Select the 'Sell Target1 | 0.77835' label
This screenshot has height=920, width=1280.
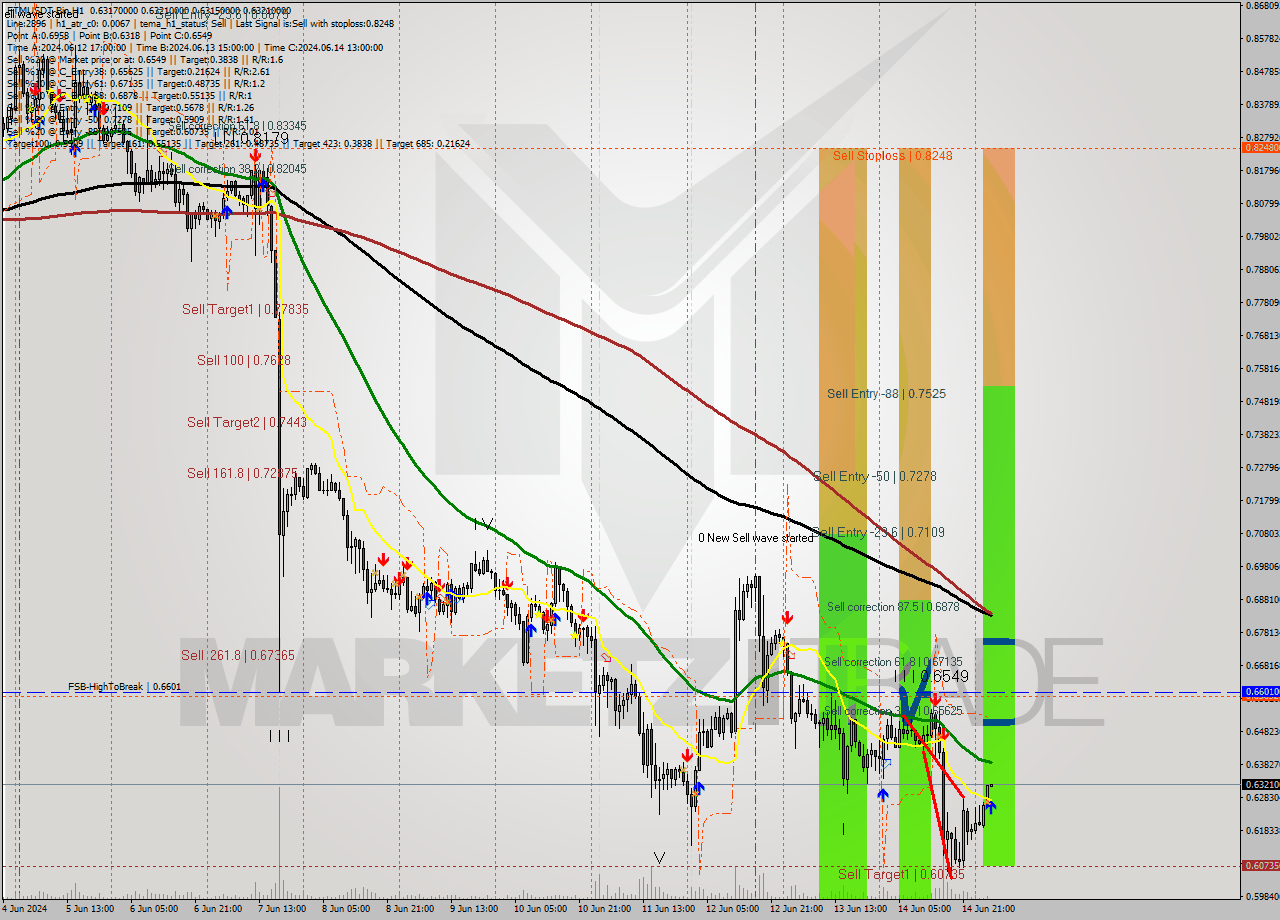245,310
